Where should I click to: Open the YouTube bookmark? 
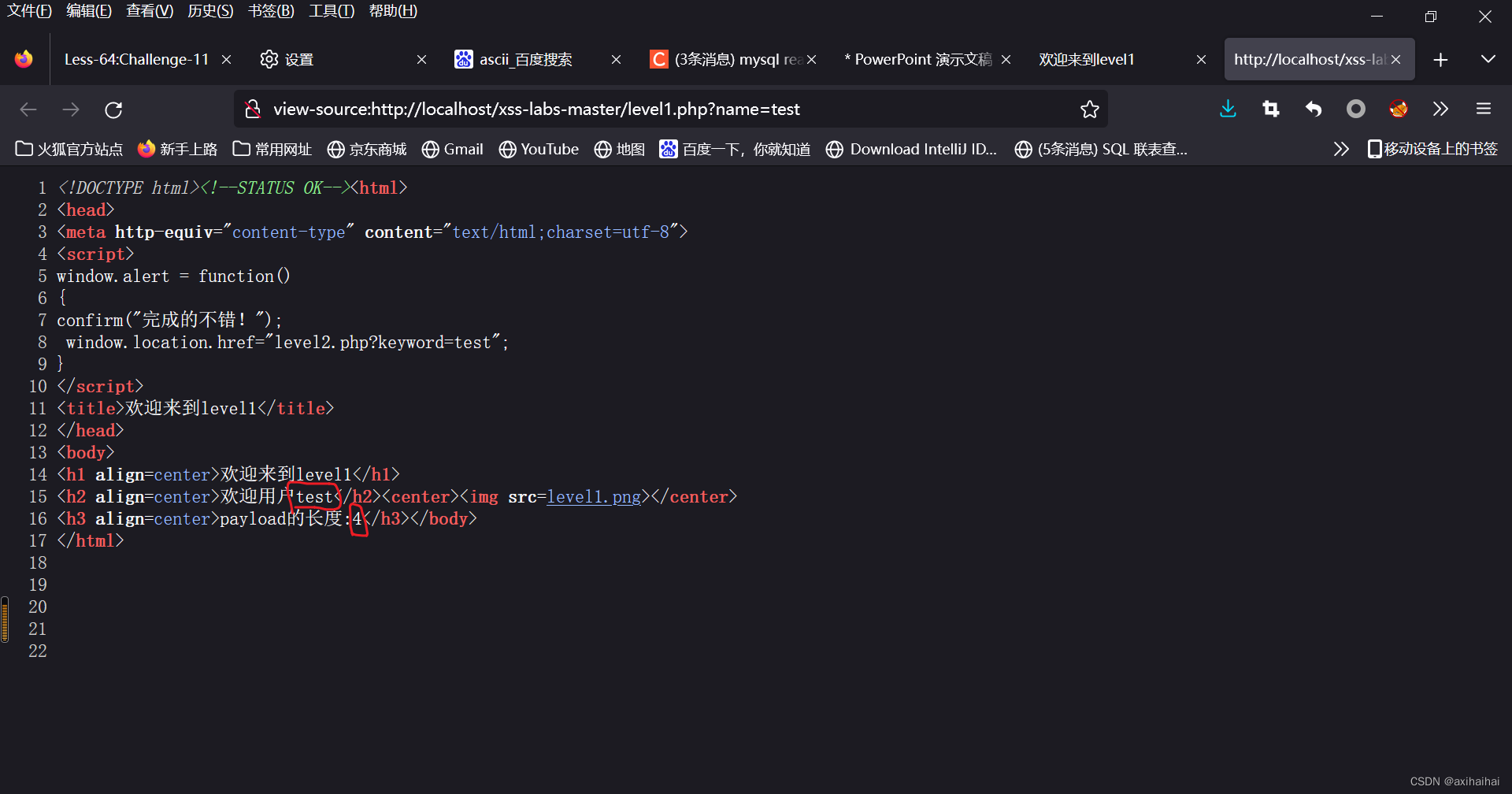539,149
